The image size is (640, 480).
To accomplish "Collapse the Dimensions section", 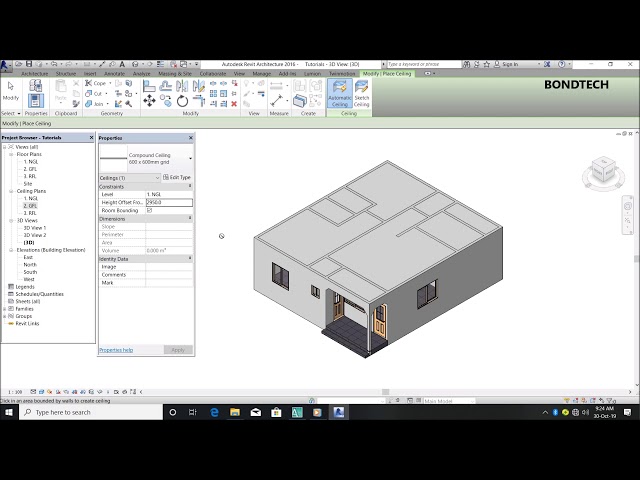I will click(190, 218).
